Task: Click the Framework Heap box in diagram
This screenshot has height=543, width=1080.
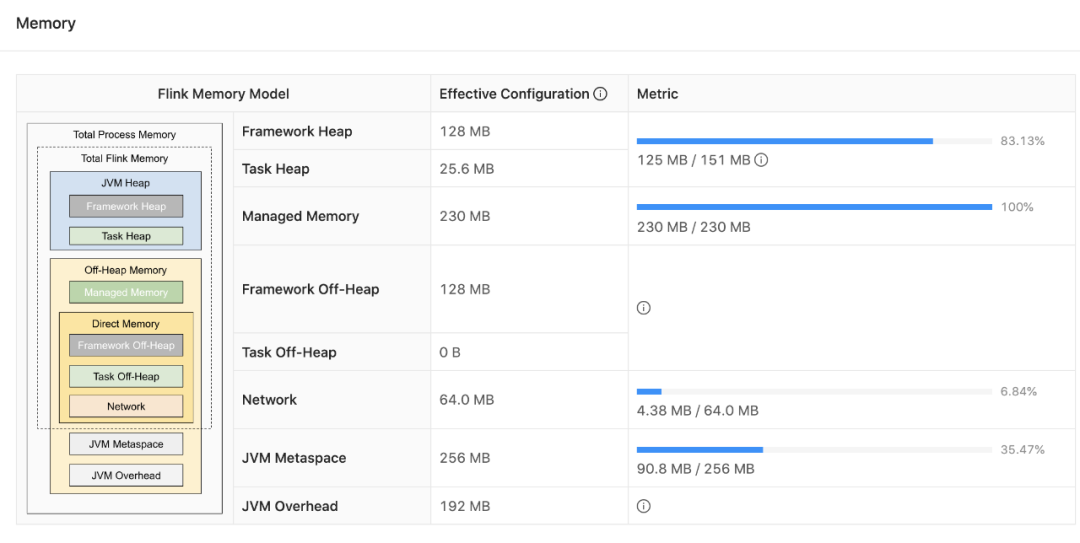Action: point(126,206)
